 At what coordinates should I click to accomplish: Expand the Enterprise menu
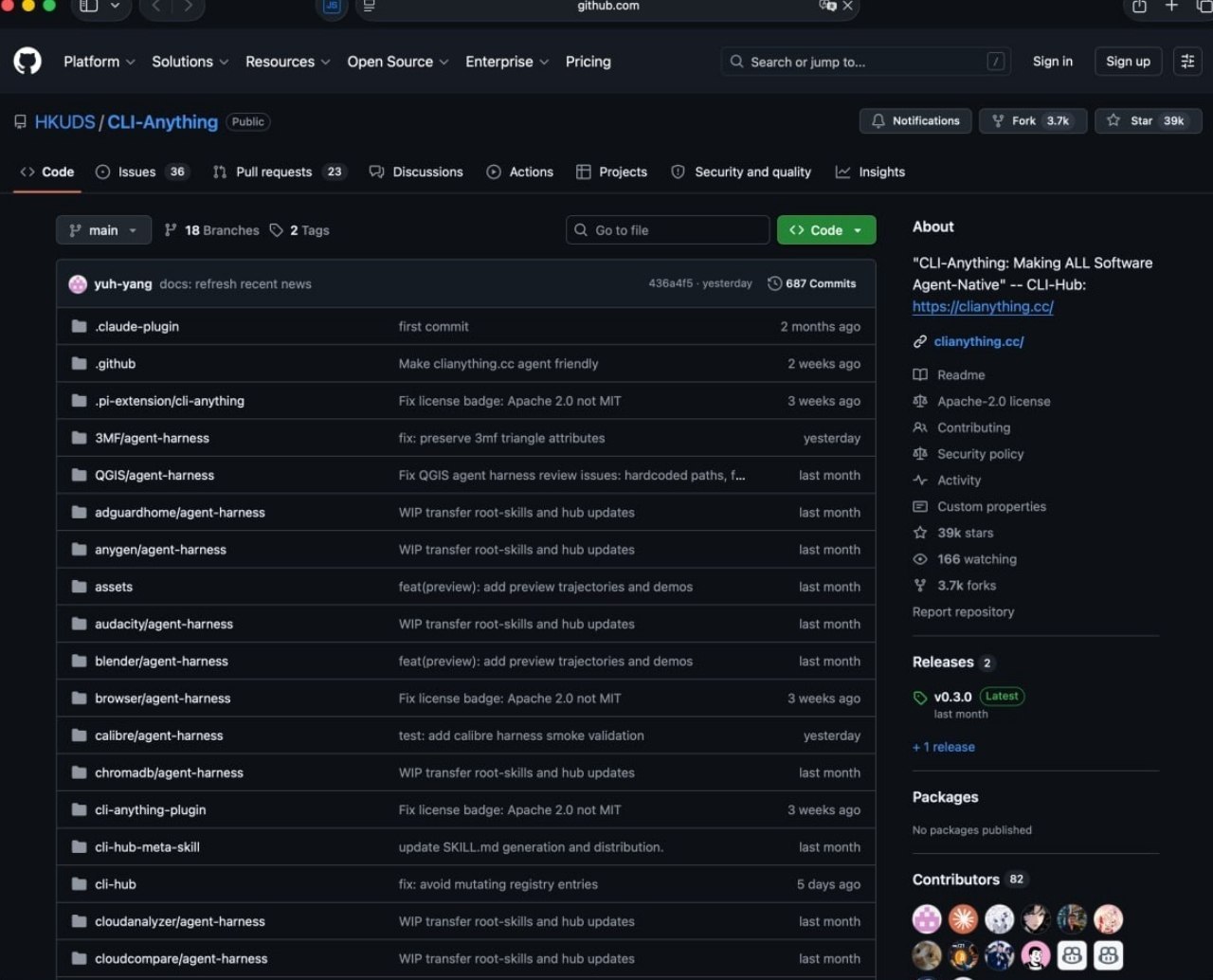pos(507,62)
